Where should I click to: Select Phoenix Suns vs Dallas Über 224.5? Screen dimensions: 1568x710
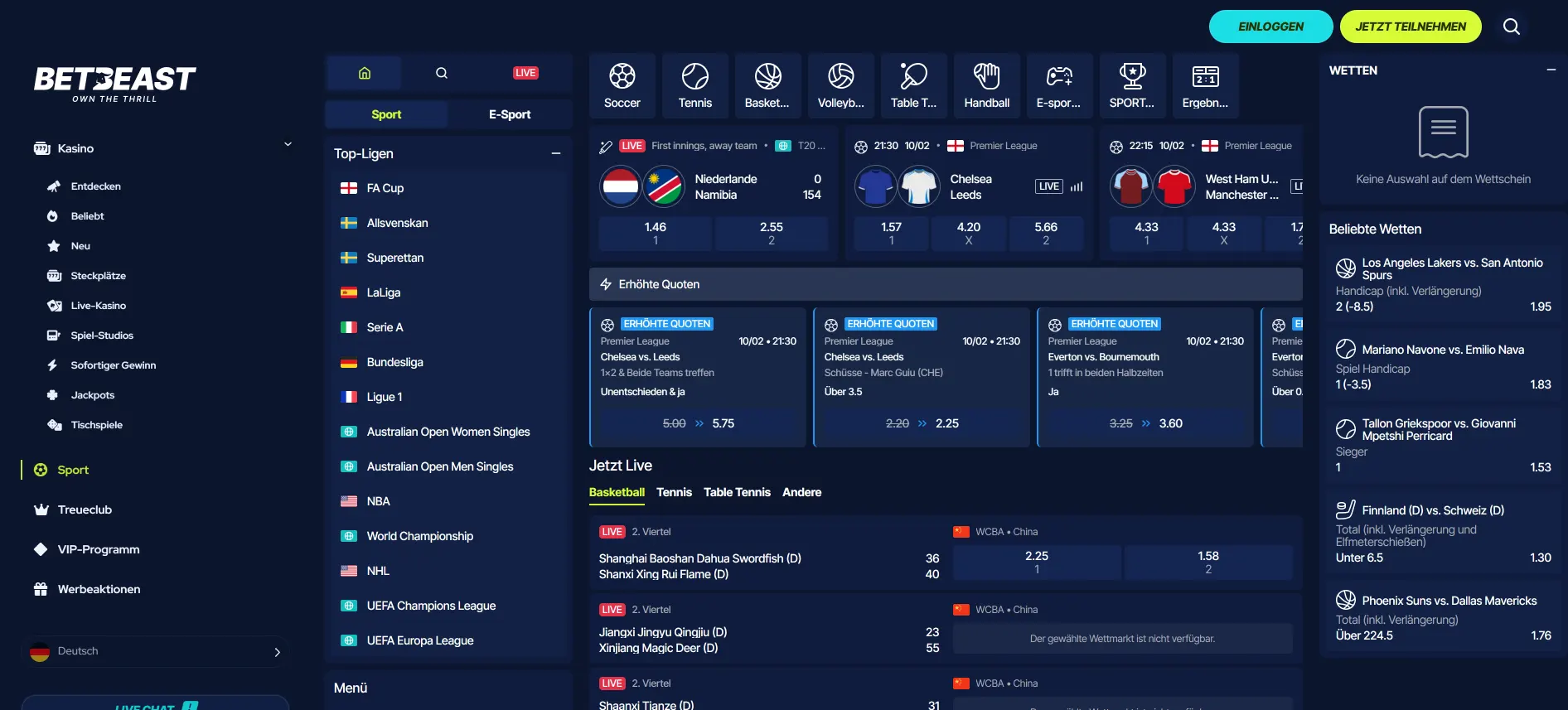[1443, 617]
